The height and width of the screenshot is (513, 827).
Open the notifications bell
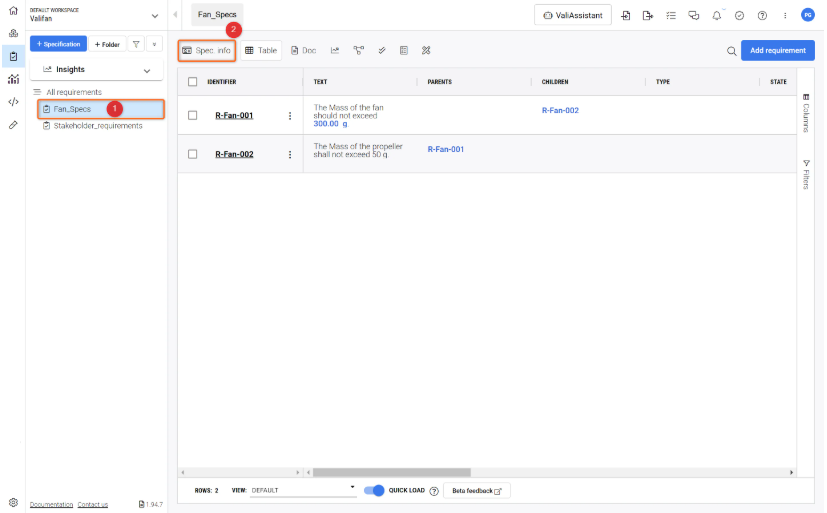click(x=717, y=15)
